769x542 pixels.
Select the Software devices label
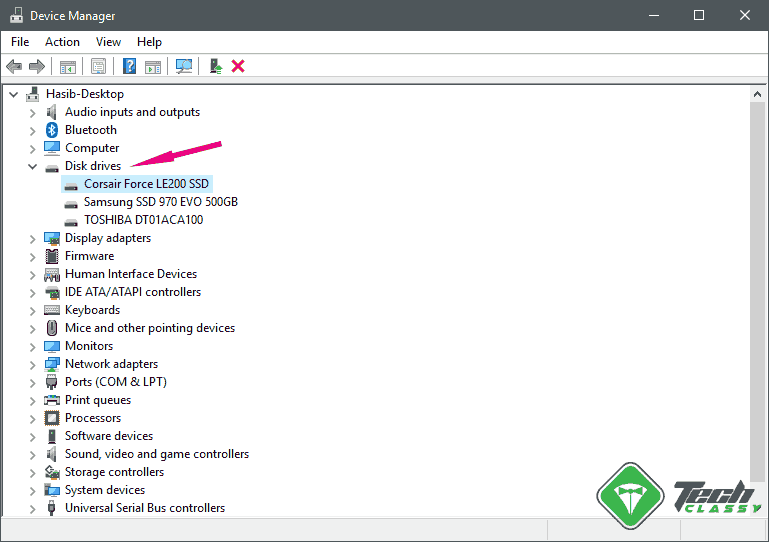coord(109,436)
